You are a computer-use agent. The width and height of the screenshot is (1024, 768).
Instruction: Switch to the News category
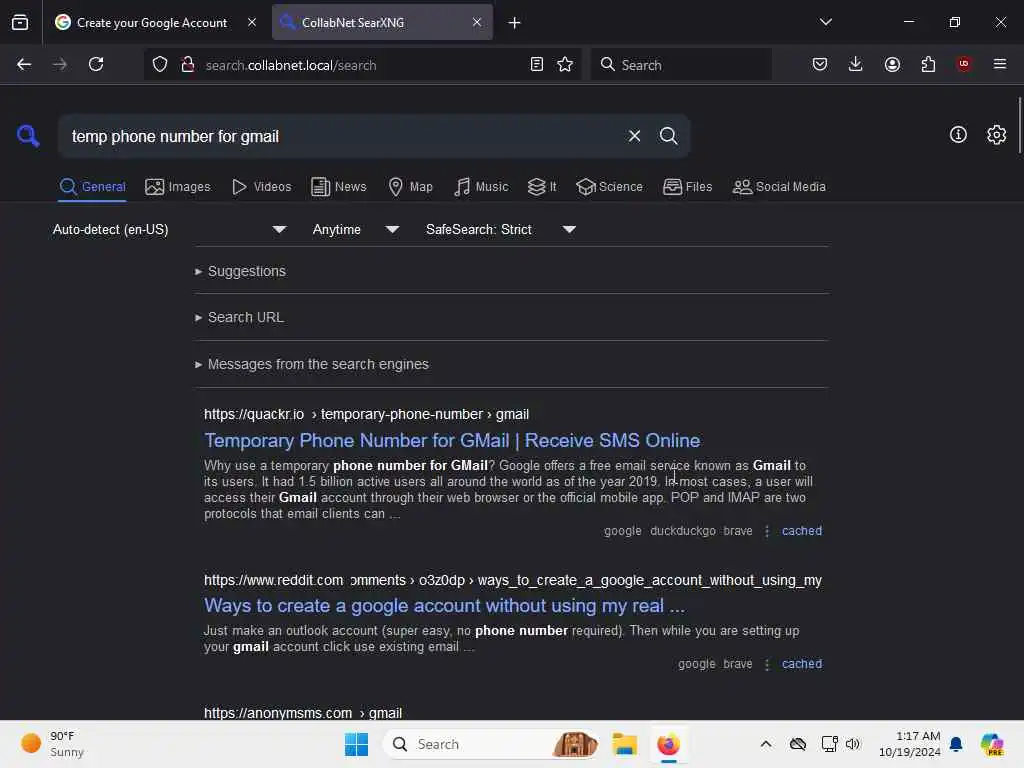click(339, 187)
